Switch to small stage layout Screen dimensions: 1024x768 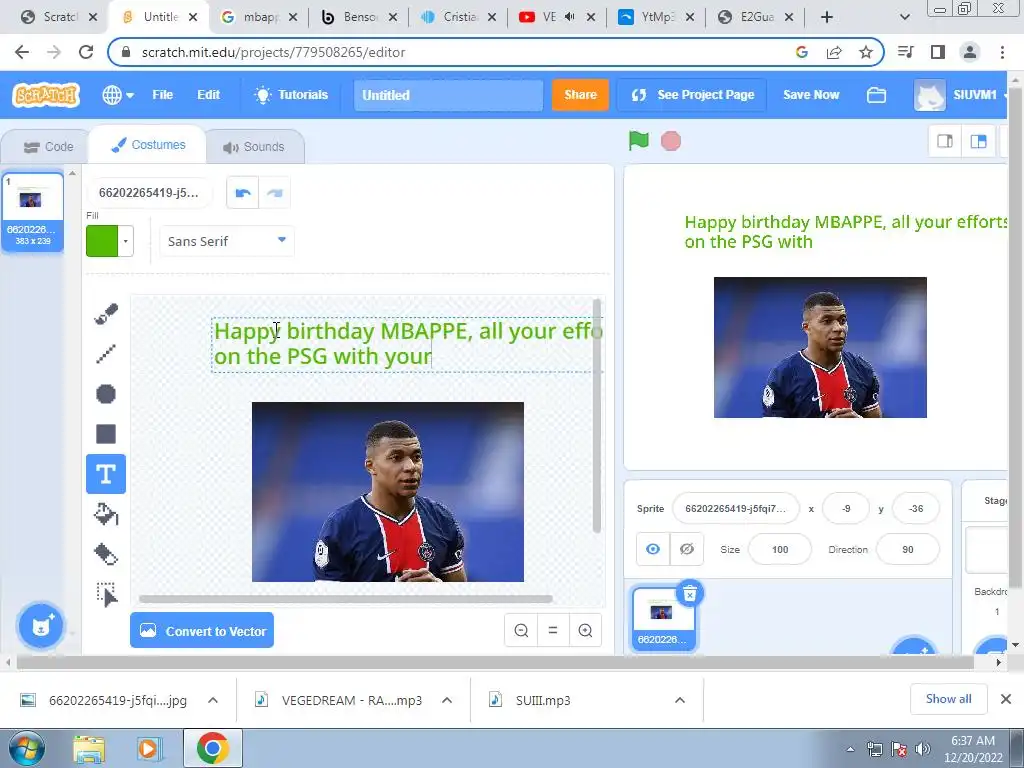(x=945, y=141)
